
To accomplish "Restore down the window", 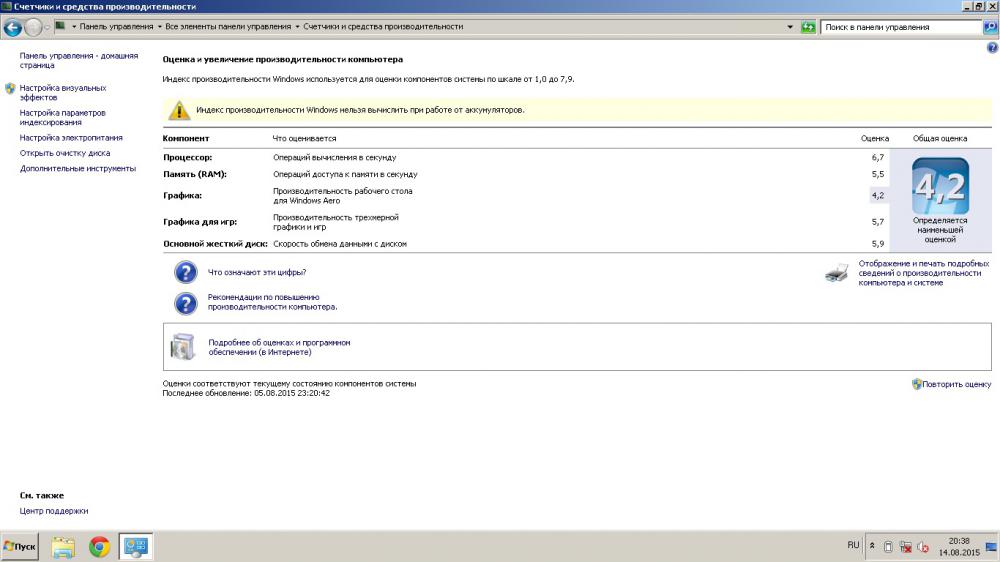I will (x=979, y=6).
